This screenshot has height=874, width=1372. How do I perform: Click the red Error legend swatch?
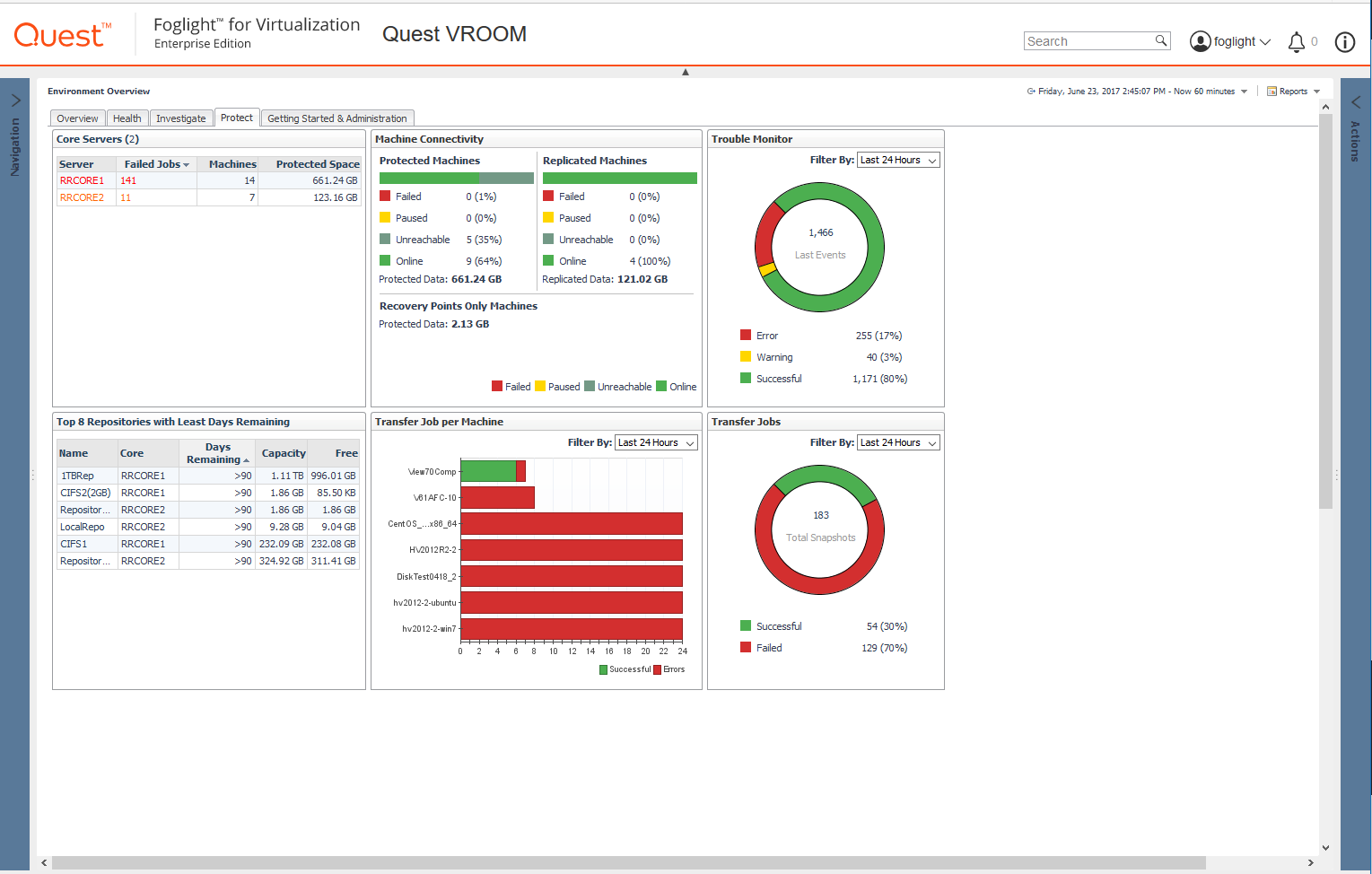(x=746, y=336)
